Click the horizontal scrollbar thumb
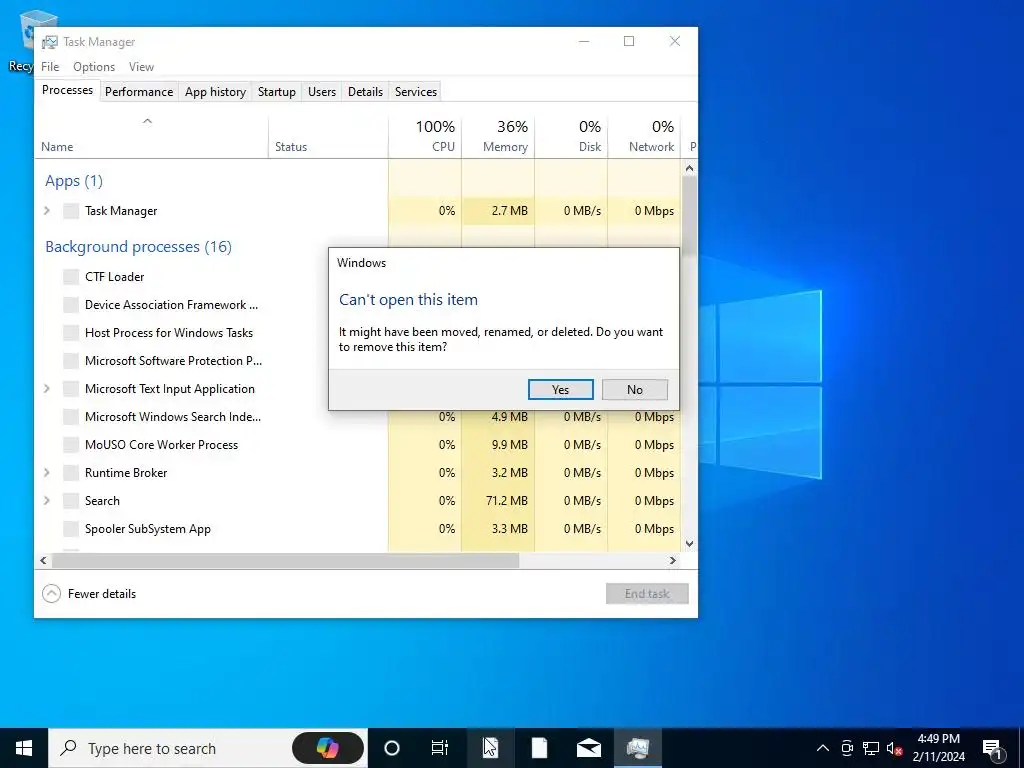This screenshot has height=768, width=1024. [x=285, y=560]
